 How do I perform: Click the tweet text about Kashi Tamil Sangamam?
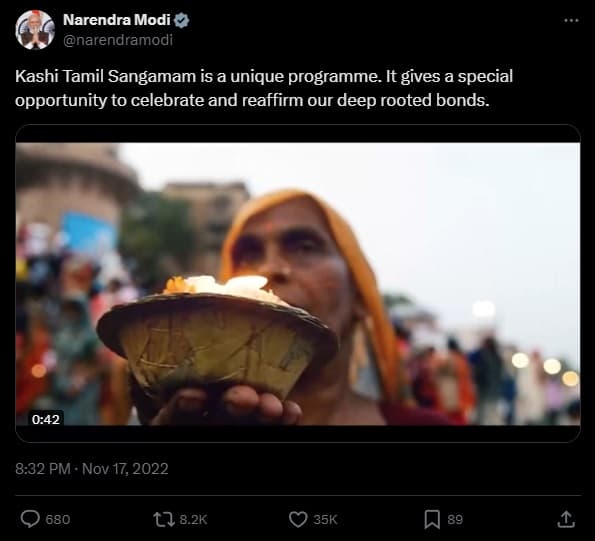pyautogui.click(x=264, y=88)
